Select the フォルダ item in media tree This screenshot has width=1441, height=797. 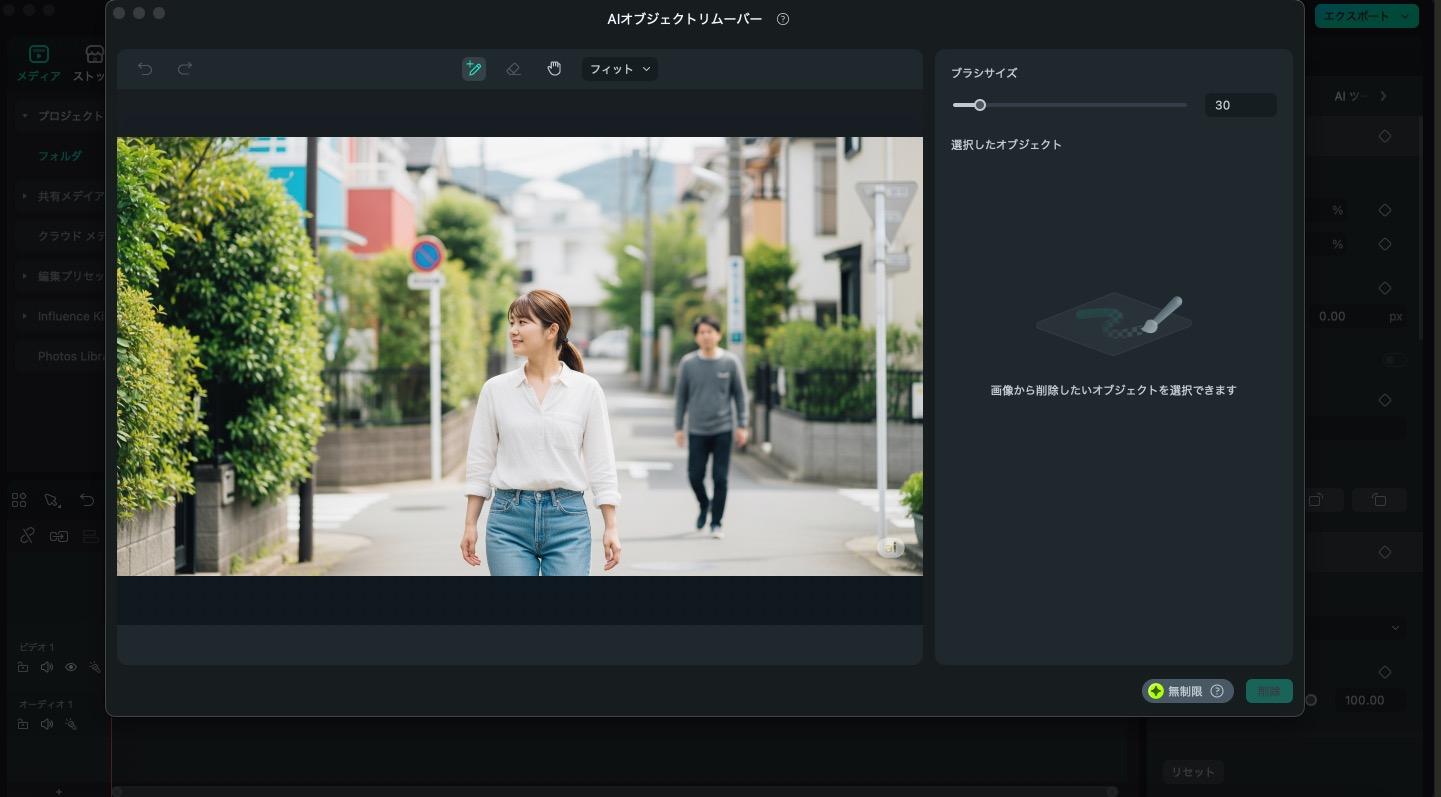click(60, 156)
